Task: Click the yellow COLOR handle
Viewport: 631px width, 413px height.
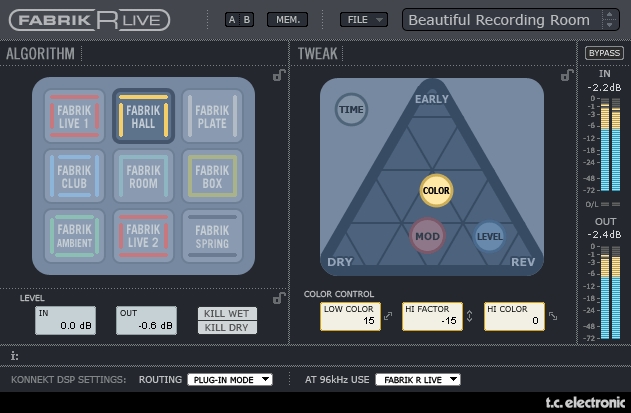Action: pyautogui.click(x=436, y=190)
